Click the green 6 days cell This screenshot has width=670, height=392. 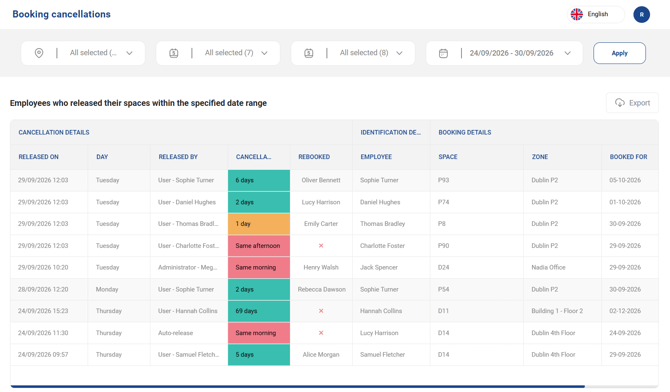click(259, 180)
